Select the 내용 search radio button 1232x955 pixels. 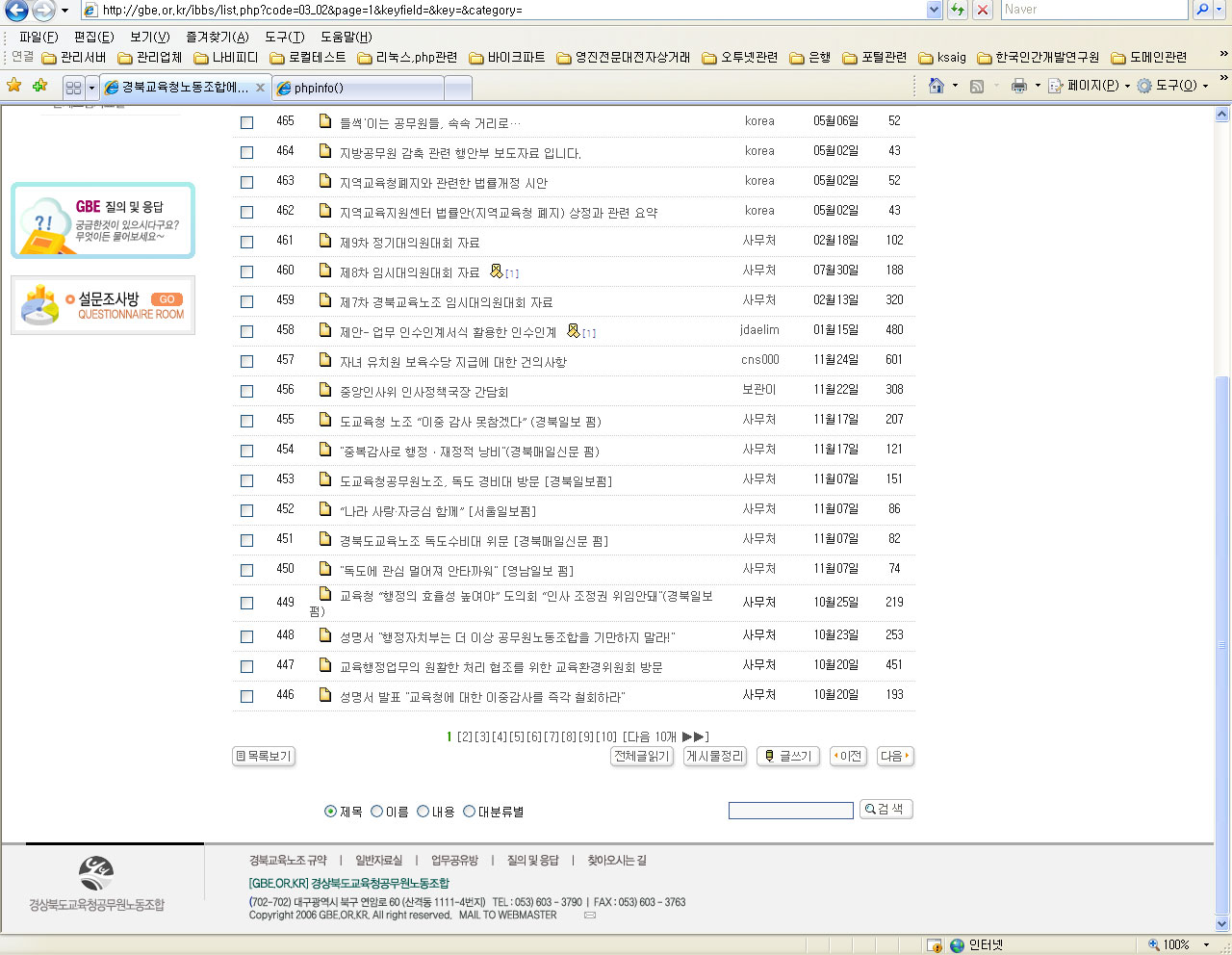(423, 812)
